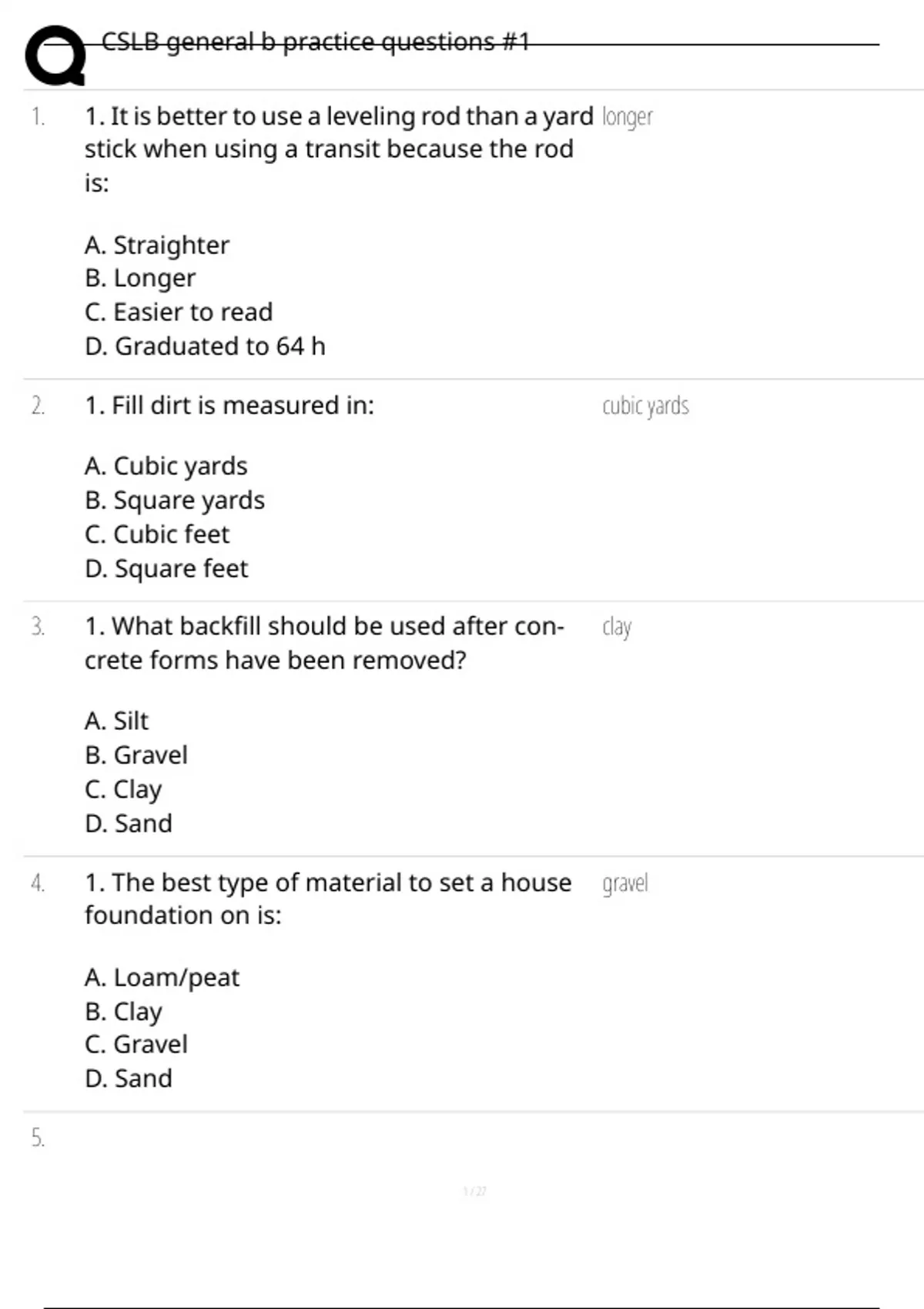Image resolution: width=924 pixels, height=1309 pixels.
Task: Click the "cubic yards" answer text
Action: coord(645,406)
